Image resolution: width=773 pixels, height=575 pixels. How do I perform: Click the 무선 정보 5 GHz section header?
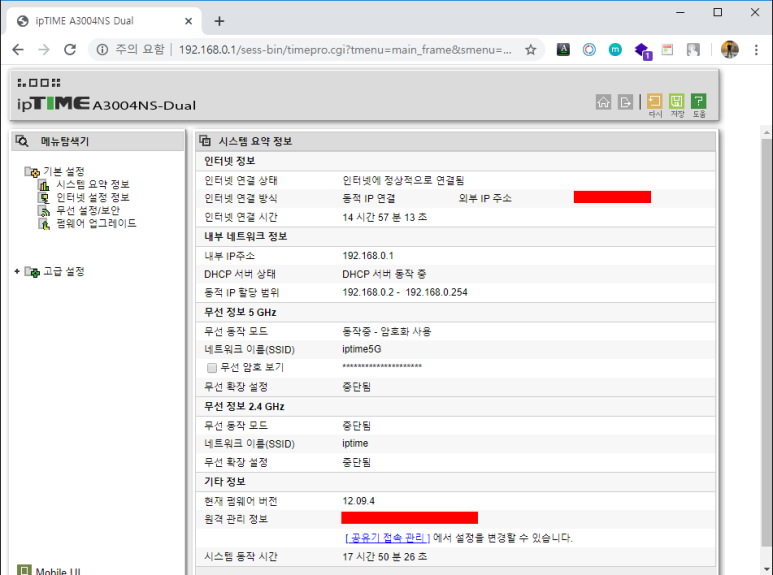pos(240,312)
